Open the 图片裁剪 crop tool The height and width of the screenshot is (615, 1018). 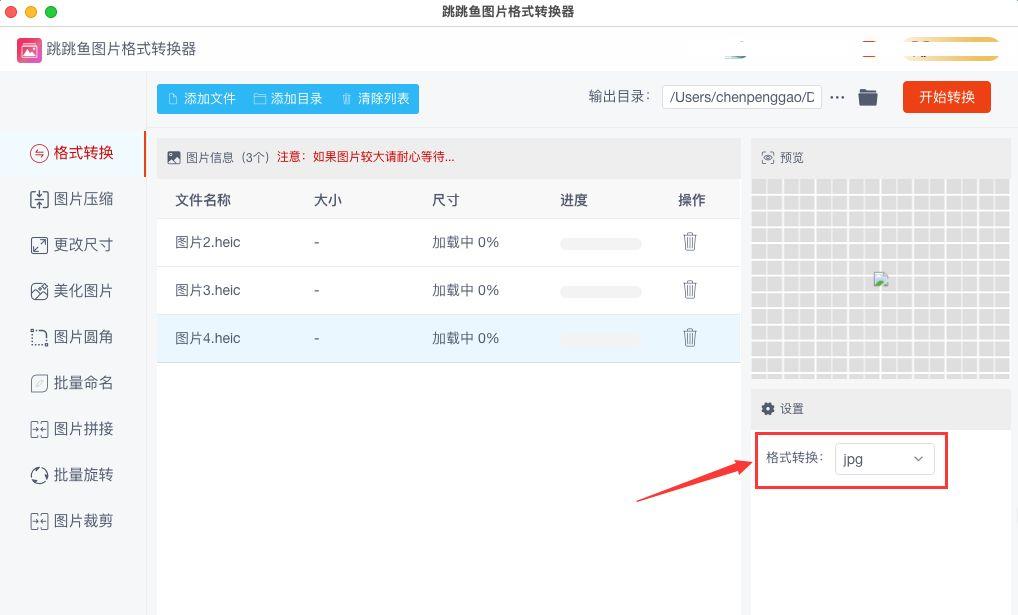(71, 520)
